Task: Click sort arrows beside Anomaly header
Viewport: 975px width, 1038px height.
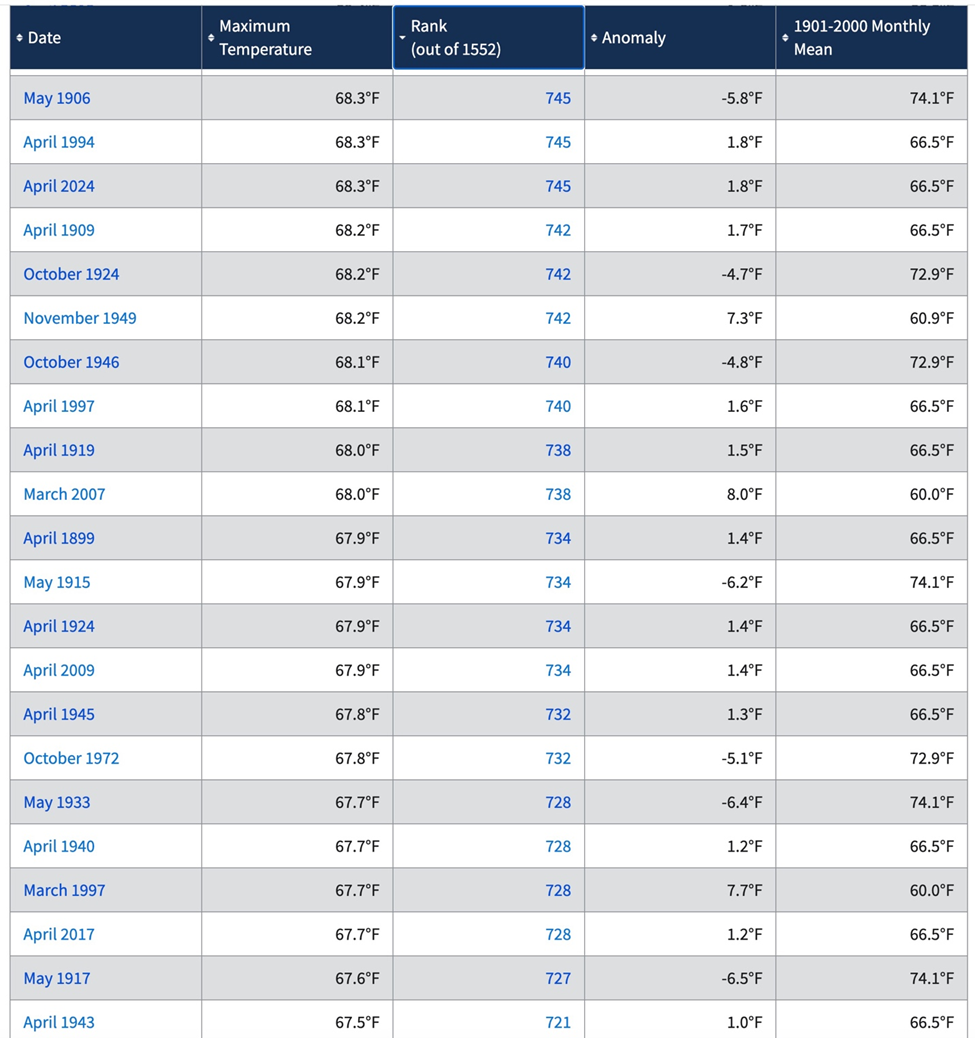Action: coord(594,38)
